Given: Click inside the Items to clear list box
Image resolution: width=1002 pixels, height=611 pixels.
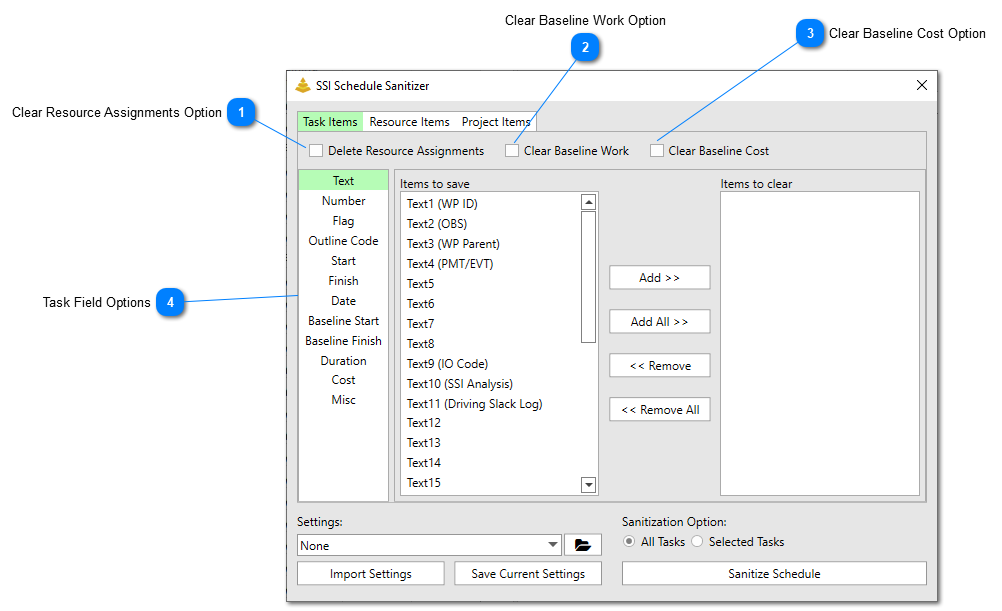Looking at the screenshot, I should (820, 343).
